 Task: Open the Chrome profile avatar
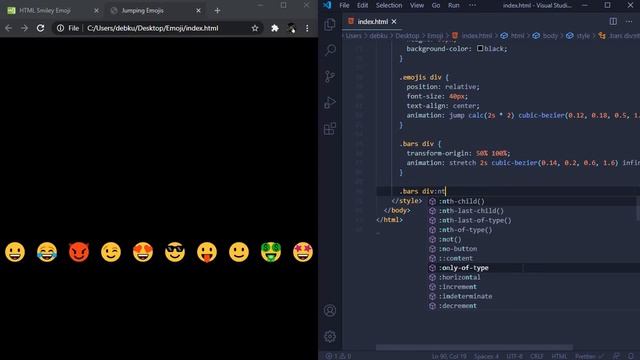[x=291, y=28]
